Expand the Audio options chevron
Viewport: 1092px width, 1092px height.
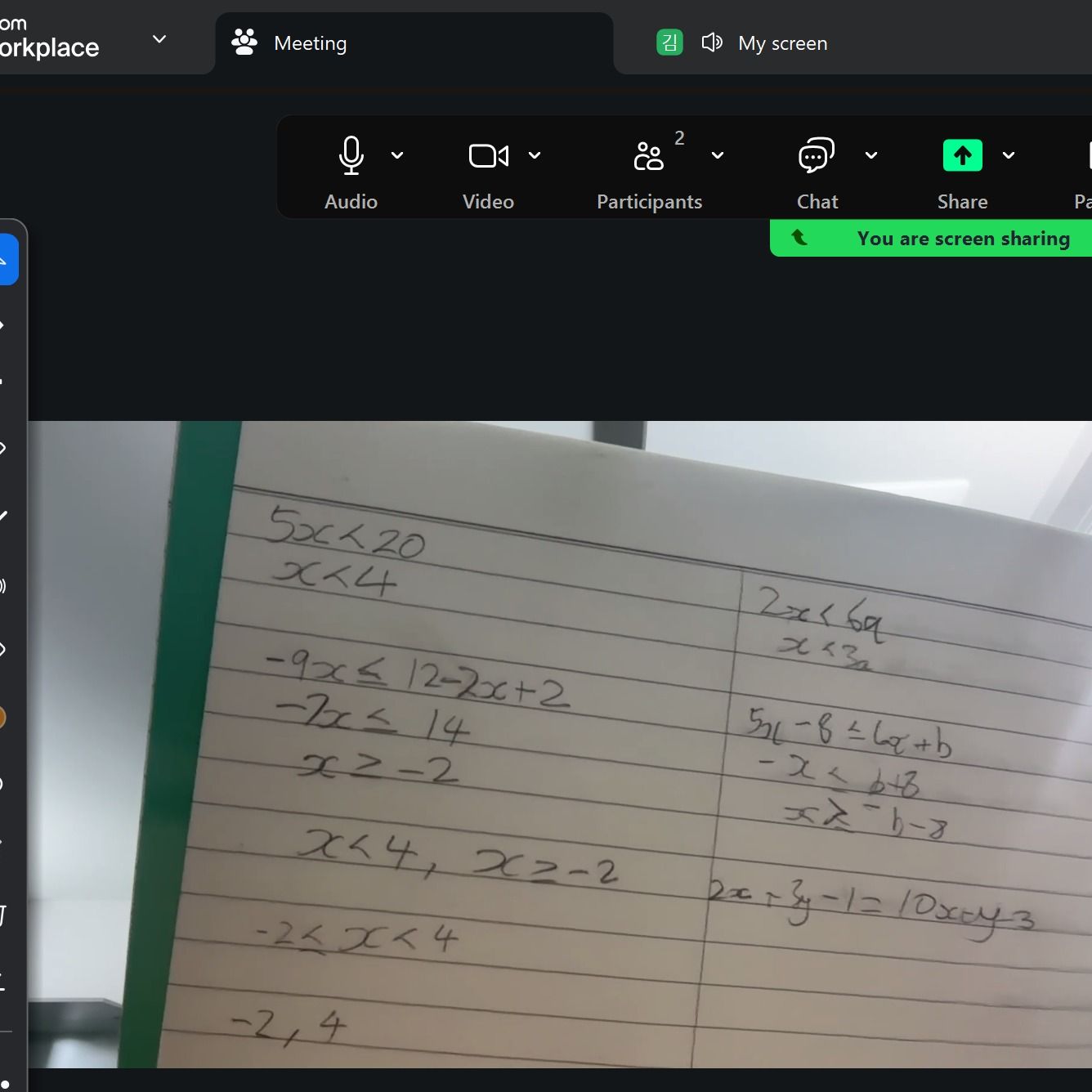tap(397, 155)
